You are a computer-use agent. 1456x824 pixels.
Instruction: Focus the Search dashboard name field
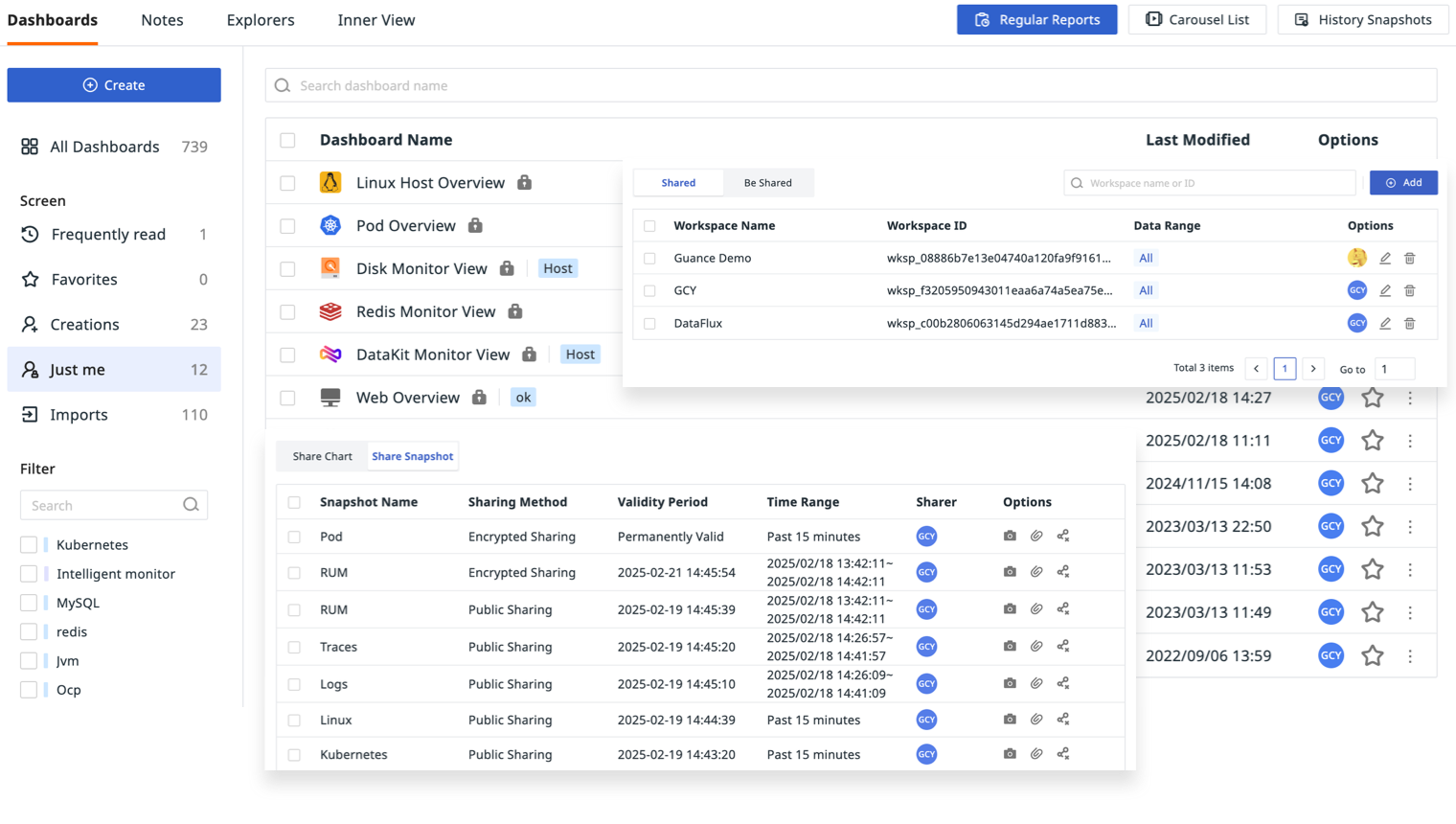pos(851,85)
